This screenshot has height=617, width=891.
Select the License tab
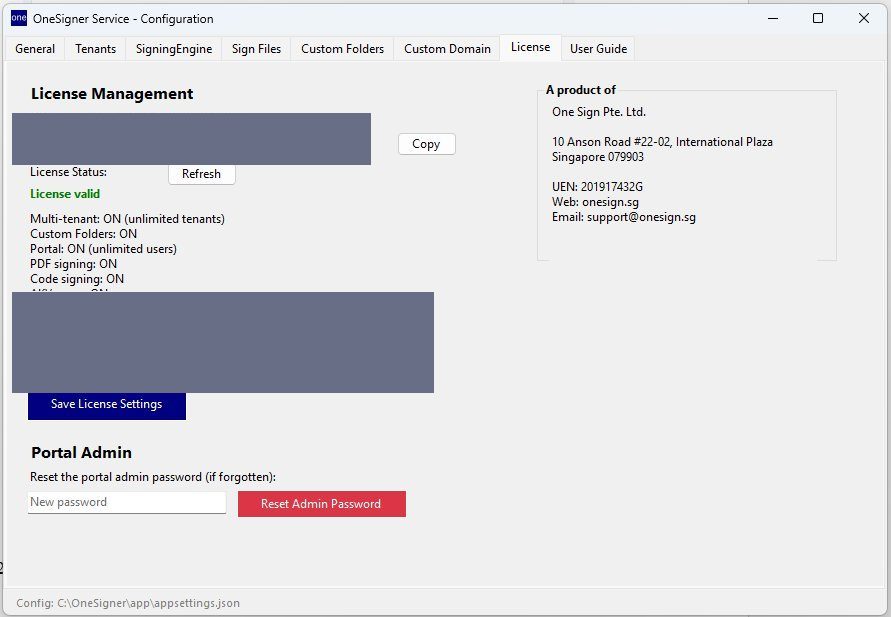pos(530,47)
